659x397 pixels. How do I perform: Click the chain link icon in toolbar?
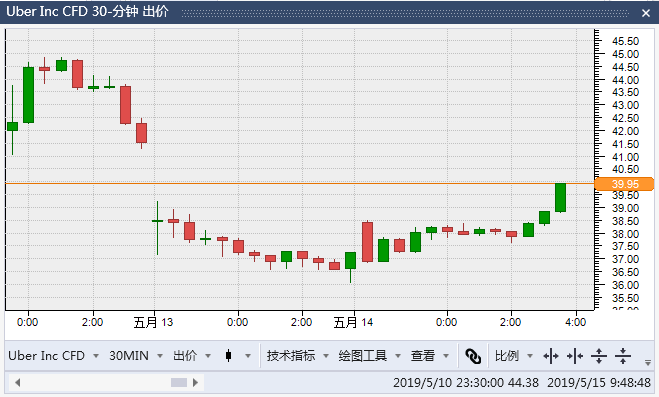pyautogui.click(x=473, y=356)
